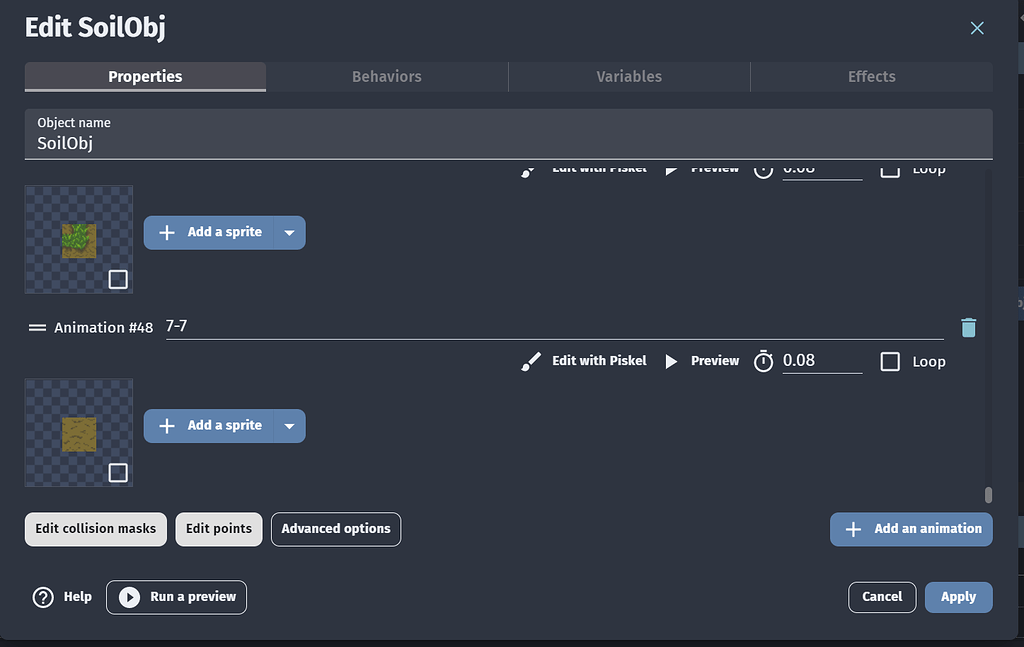The height and width of the screenshot is (647, 1024).
Task: Open Help using the question mark icon
Action: (x=43, y=596)
